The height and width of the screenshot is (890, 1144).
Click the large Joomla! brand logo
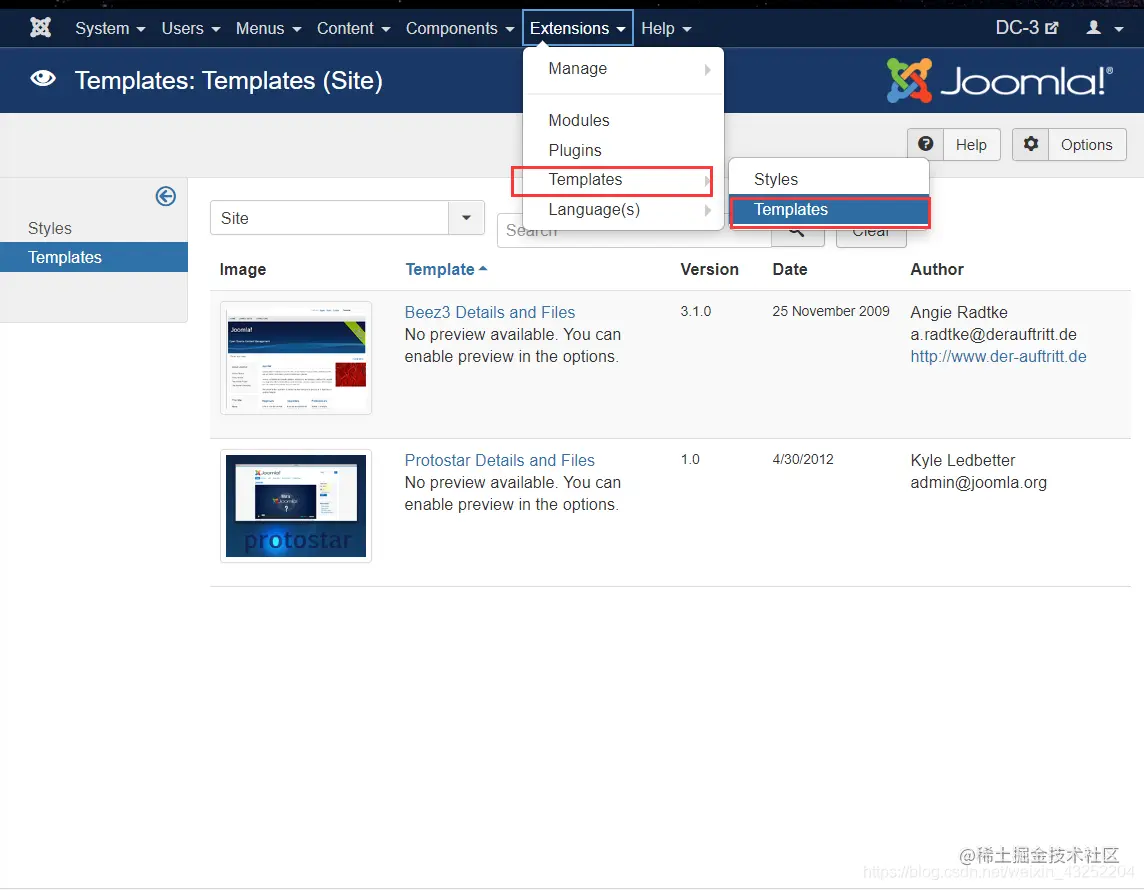pos(1000,80)
